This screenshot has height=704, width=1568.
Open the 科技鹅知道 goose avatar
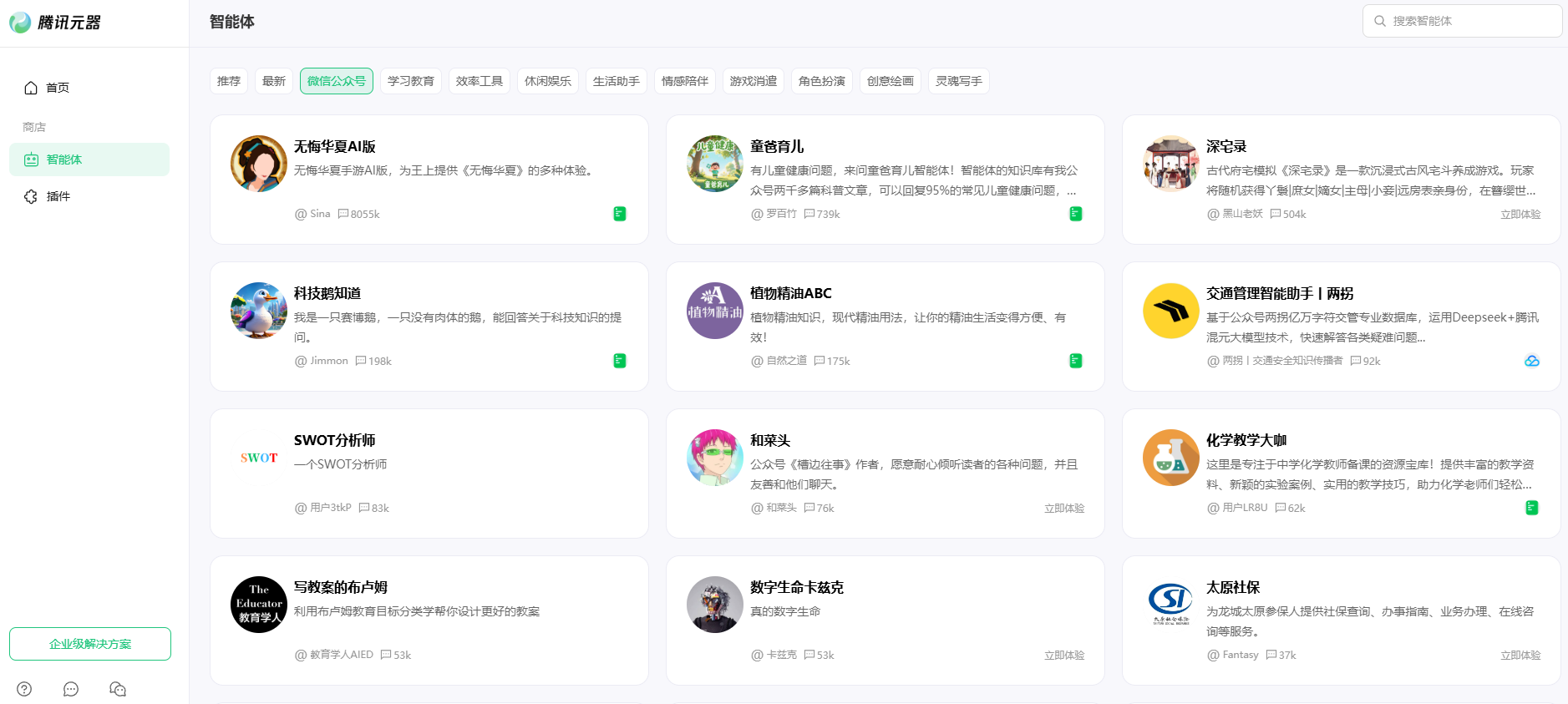(259, 311)
